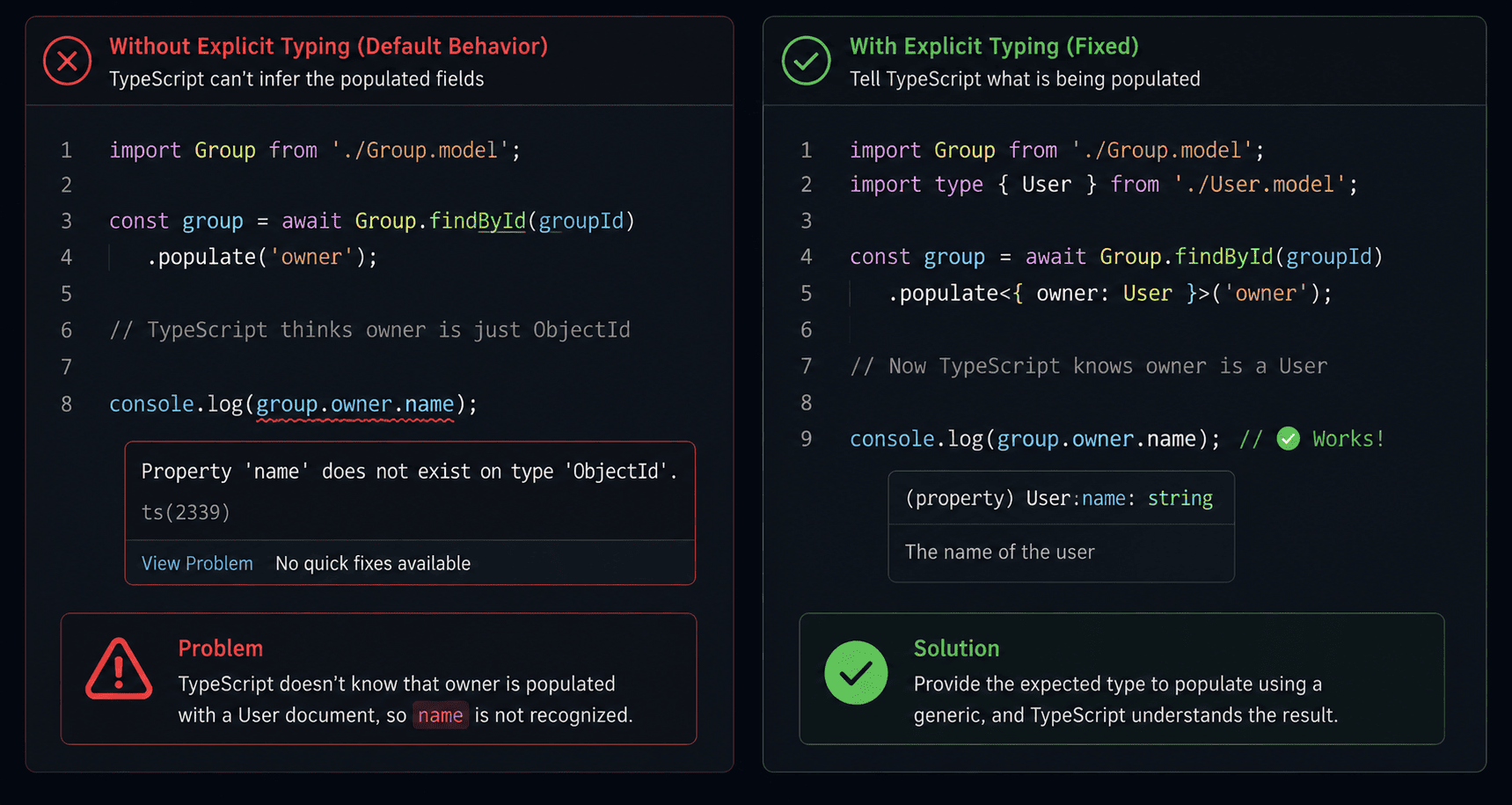Image resolution: width=1512 pixels, height=805 pixels.
Task: Click left panel .populate('owner') call
Action: pos(262,257)
